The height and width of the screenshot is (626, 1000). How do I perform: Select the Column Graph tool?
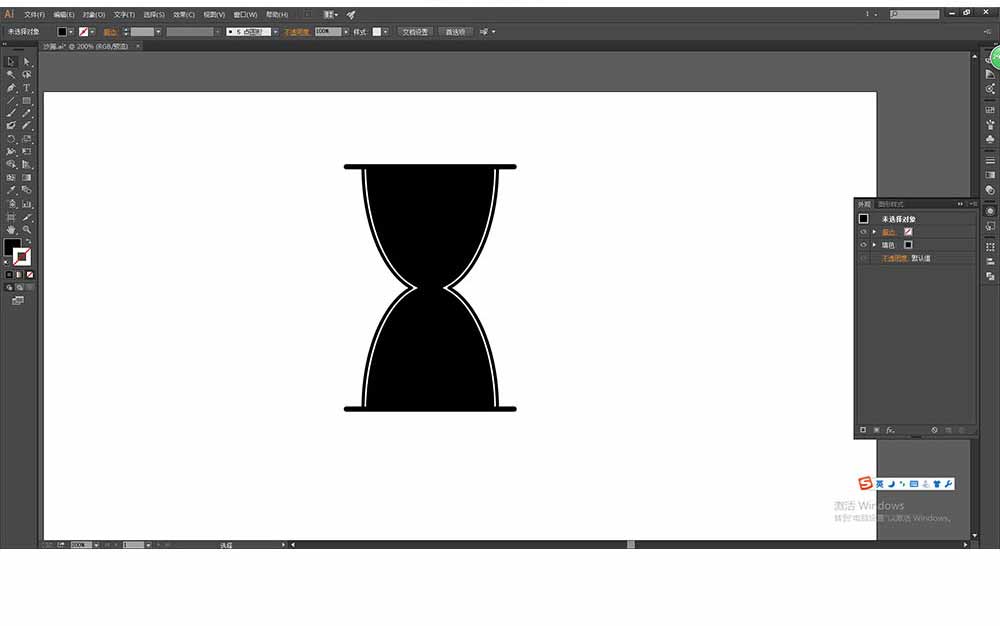click(27, 205)
